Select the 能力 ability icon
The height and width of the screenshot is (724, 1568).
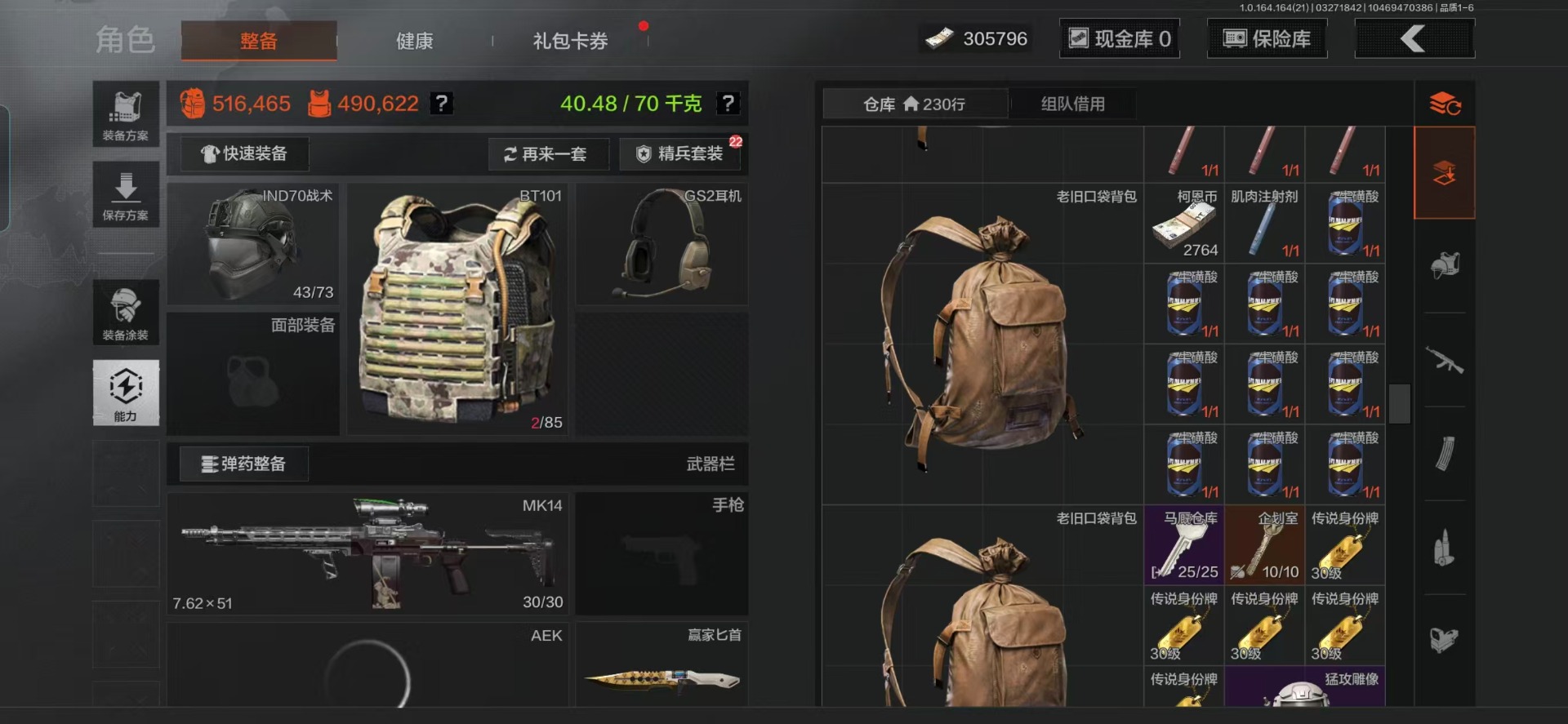126,393
